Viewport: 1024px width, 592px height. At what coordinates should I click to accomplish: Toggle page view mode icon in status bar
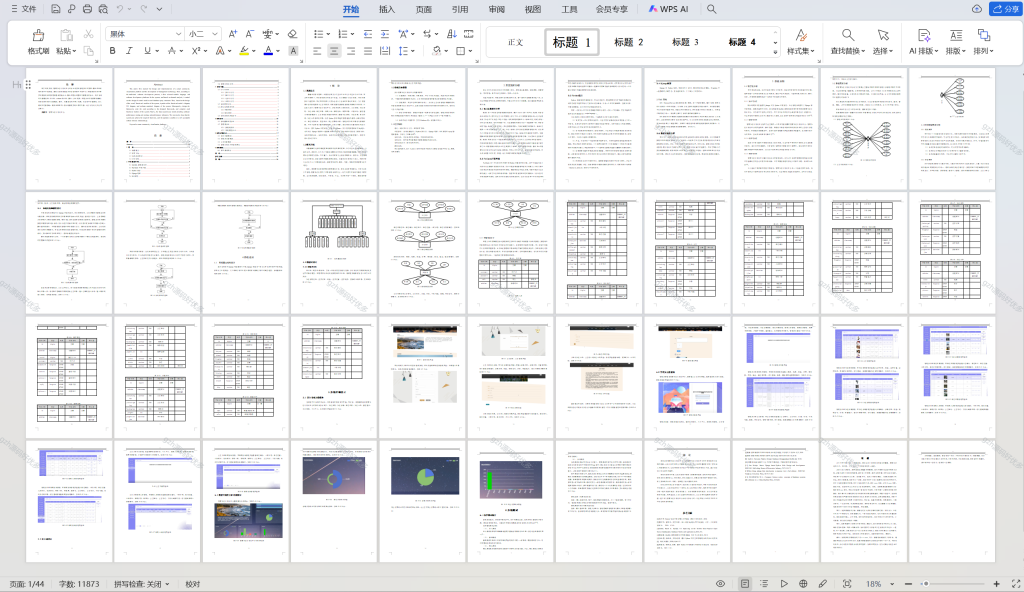tap(744, 584)
